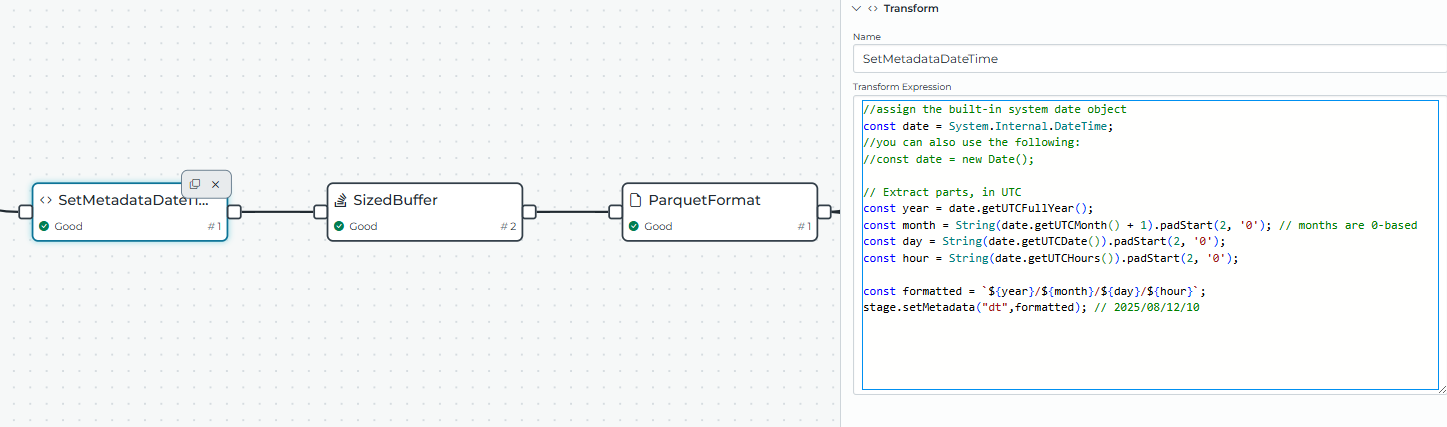
Task: Select the SizedBuffer node title
Action: tap(395, 200)
